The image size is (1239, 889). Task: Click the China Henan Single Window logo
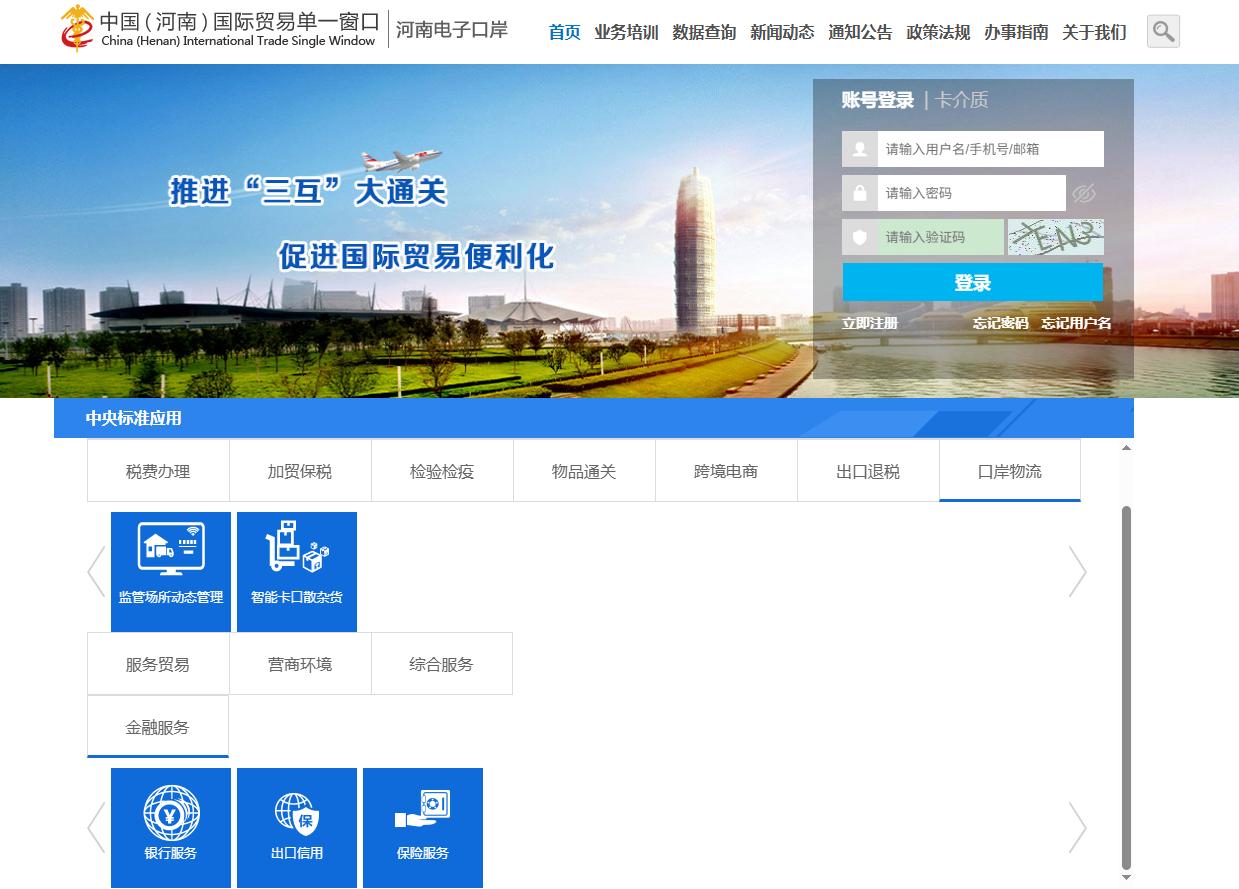220,29
